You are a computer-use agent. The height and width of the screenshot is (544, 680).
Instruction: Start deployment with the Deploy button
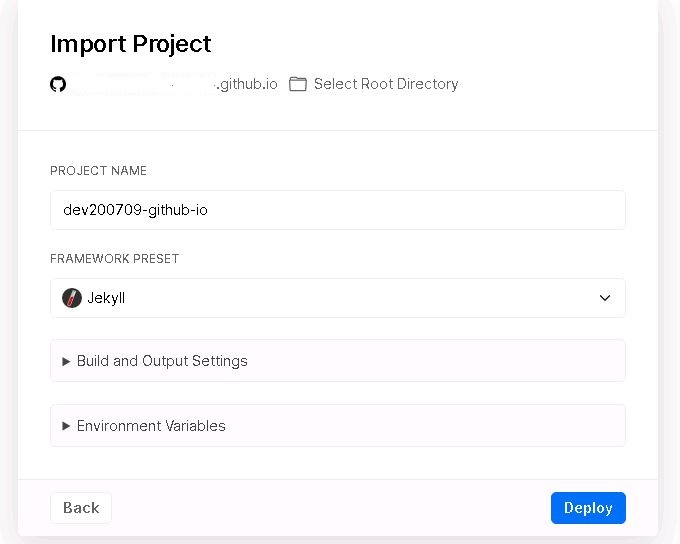tap(588, 508)
